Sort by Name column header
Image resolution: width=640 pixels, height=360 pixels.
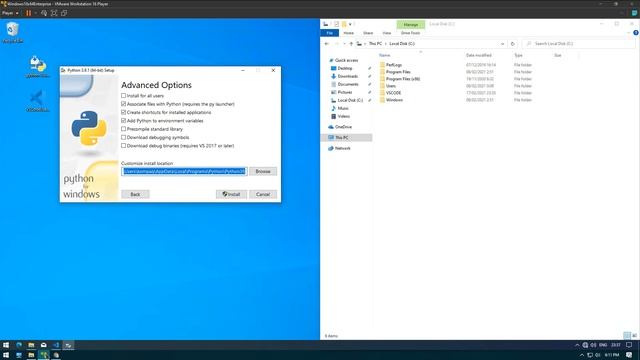pyautogui.click(x=384, y=55)
